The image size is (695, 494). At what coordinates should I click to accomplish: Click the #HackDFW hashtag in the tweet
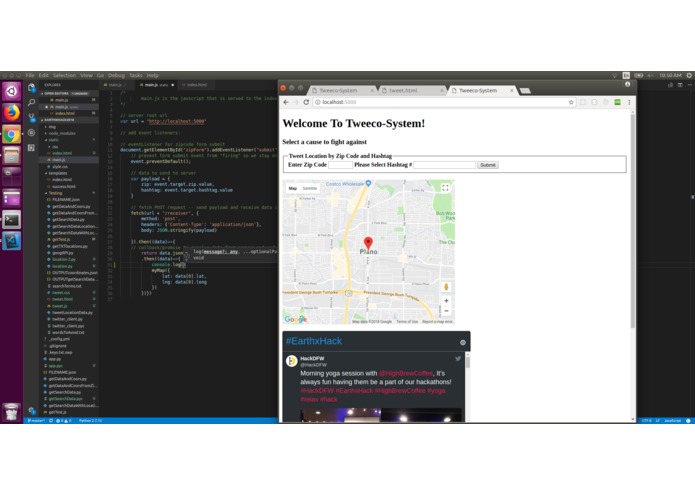317,391
